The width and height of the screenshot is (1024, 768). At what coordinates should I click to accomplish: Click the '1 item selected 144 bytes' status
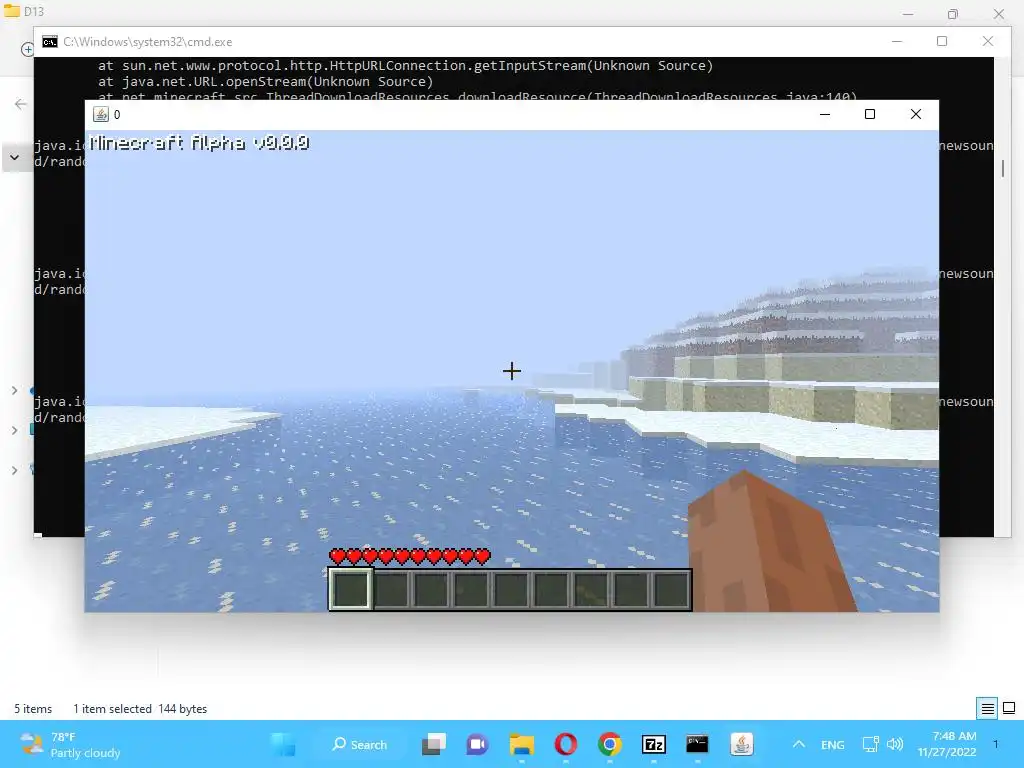(140, 709)
